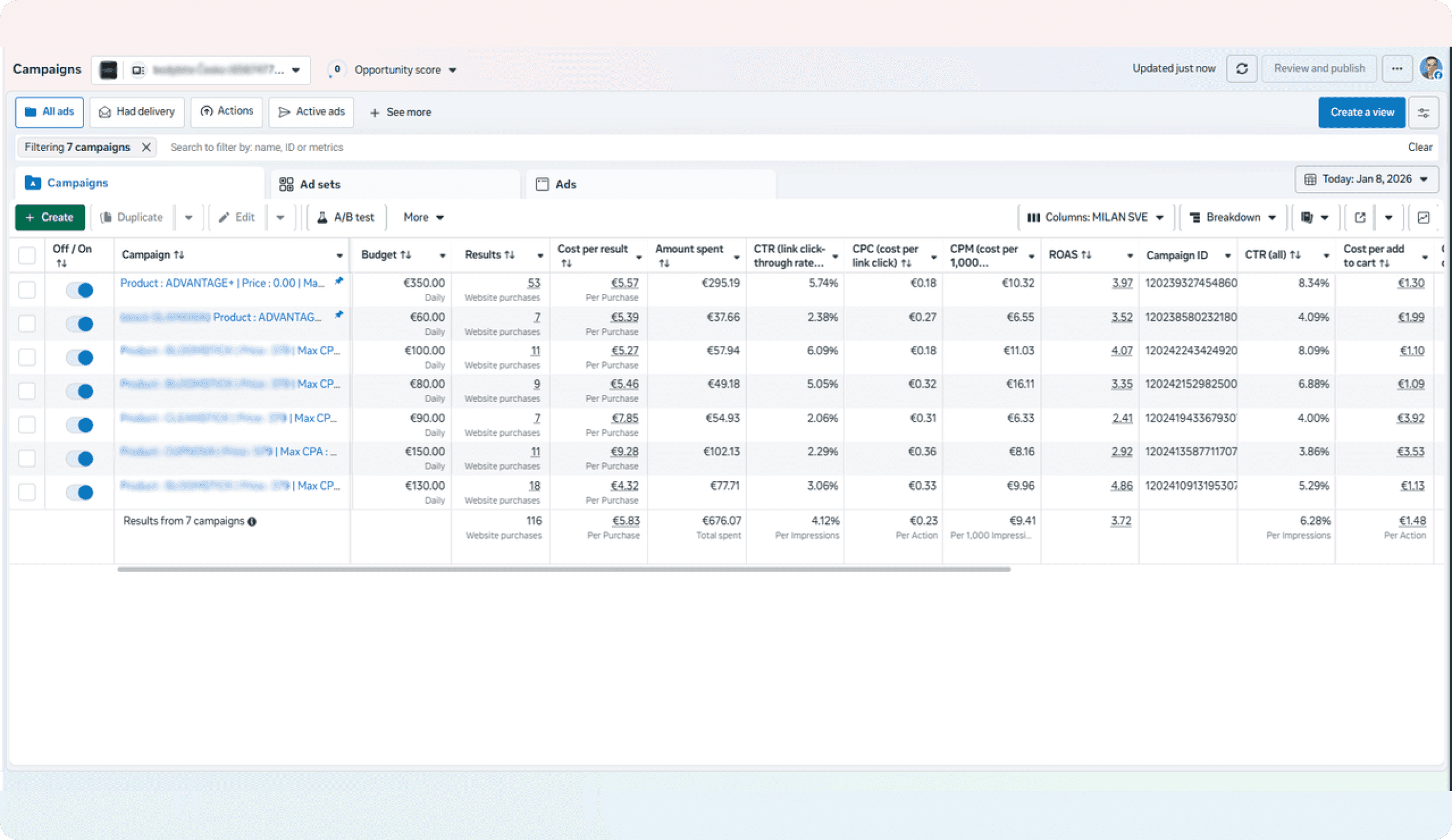The width and height of the screenshot is (1452, 840).
Task: Open the three-dots more options menu
Action: coord(1397,69)
